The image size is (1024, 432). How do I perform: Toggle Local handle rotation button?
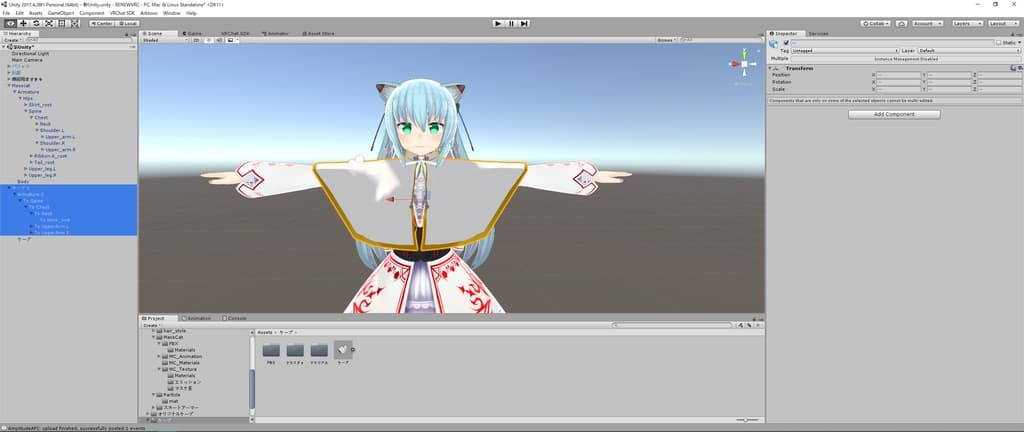(127, 23)
